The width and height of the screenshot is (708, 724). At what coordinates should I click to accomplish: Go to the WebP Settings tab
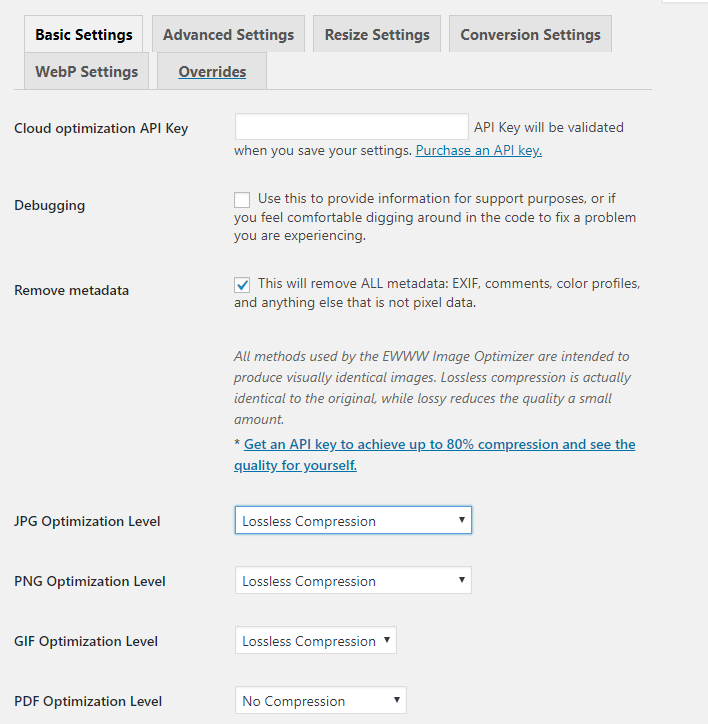click(x=86, y=71)
